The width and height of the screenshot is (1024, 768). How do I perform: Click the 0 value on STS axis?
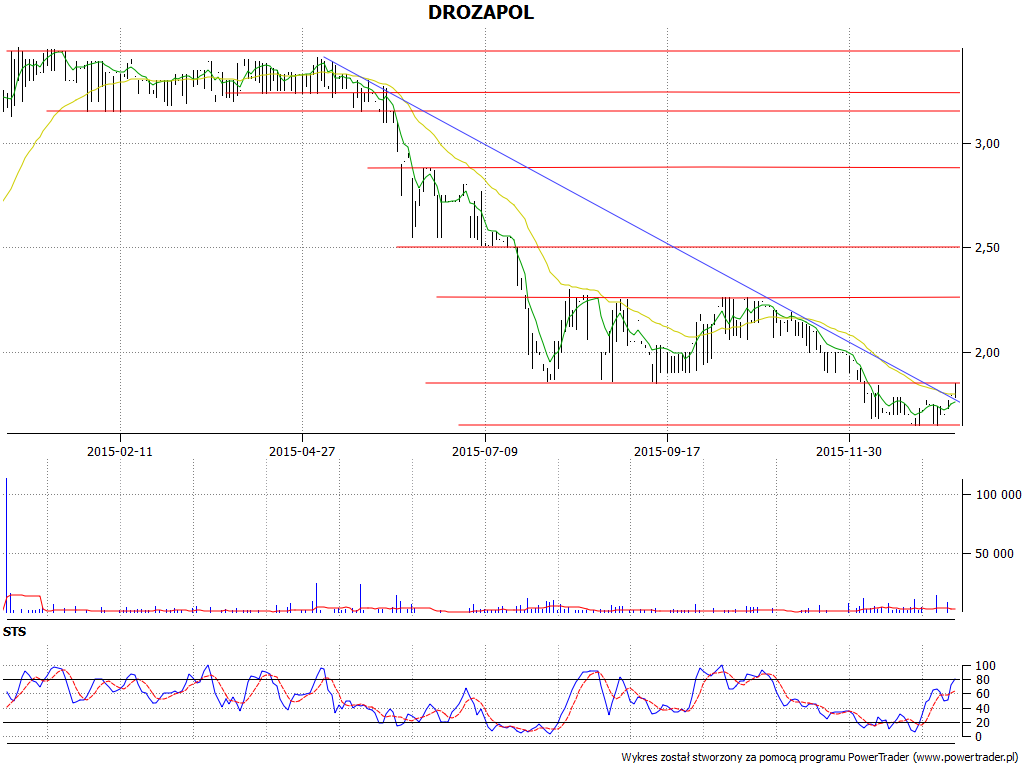[x=978, y=737]
